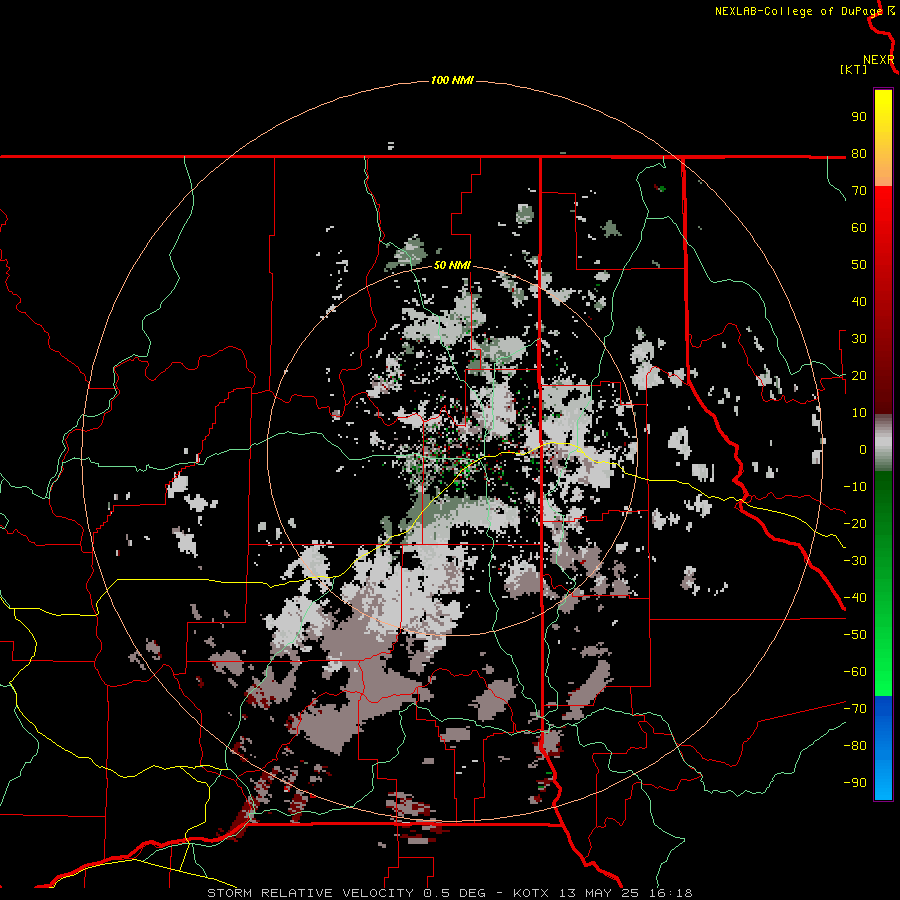This screenshot has width=900, height=900.
Task: Click the 10 value on the velocity scale
Action: (859, 413)
